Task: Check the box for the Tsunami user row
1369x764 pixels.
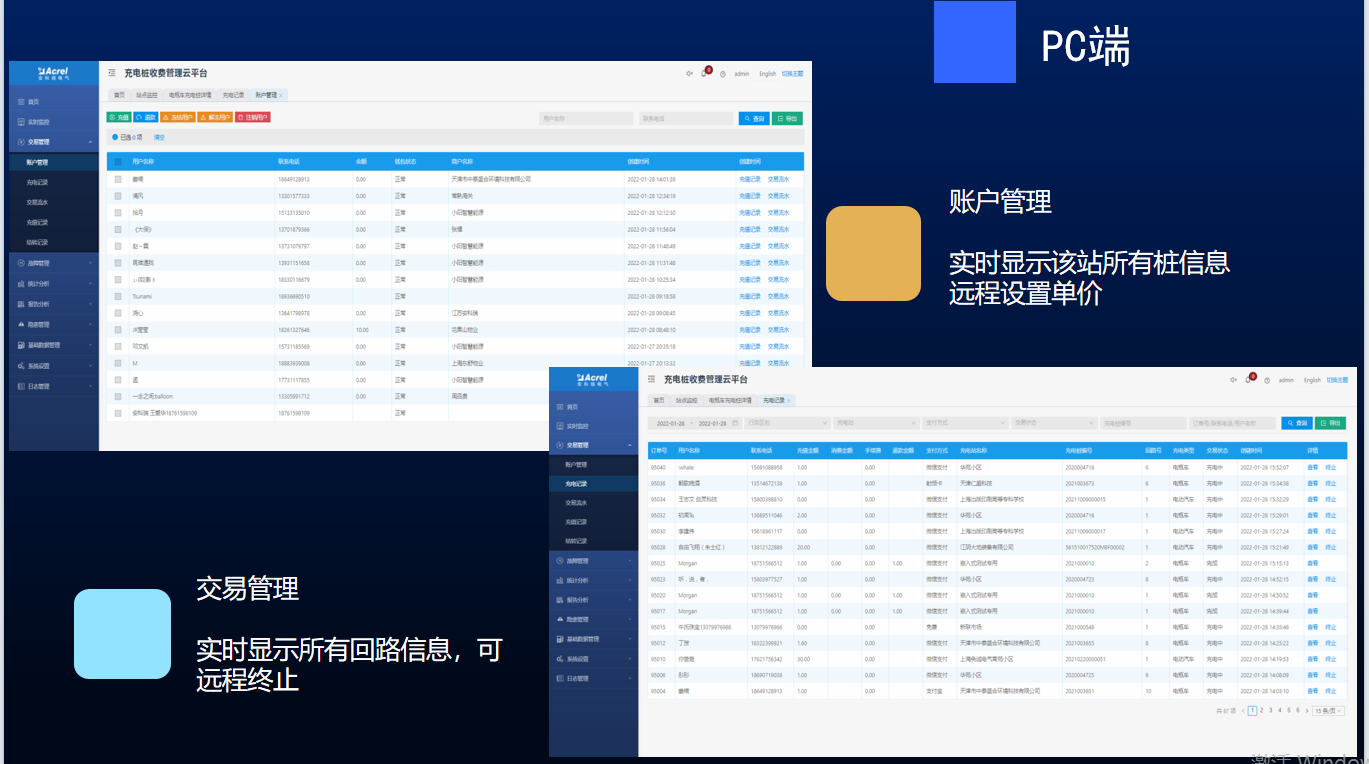Action: coord(118,296)
